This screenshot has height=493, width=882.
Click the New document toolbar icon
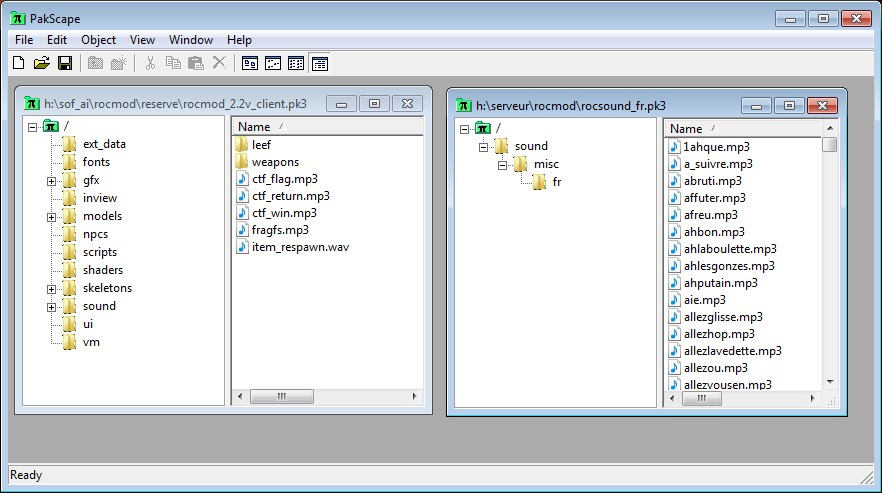click(18, 63)
